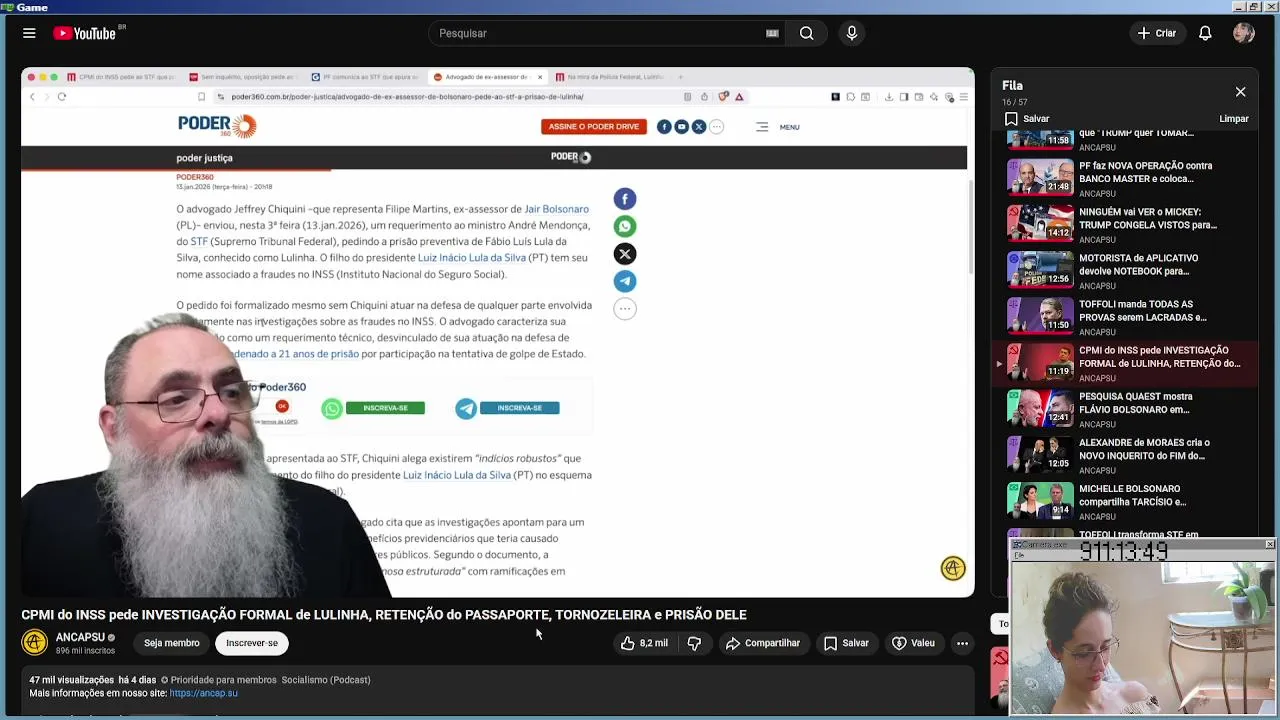Click the more share options ellipsis circle
Viewport: 1280px width, 720px height.
click(x=625, y=309)
